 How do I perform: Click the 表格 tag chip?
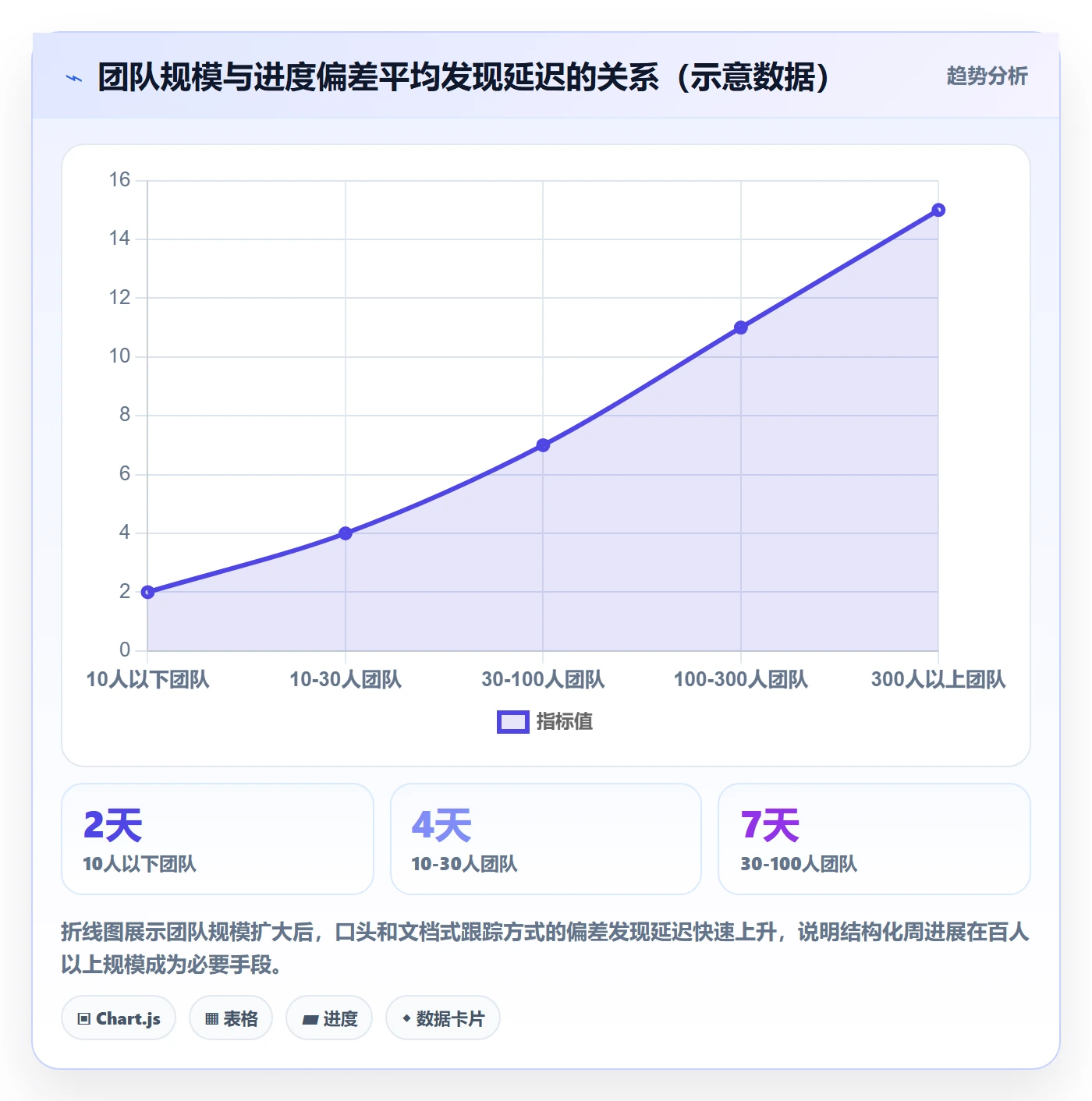[231, 1018]
